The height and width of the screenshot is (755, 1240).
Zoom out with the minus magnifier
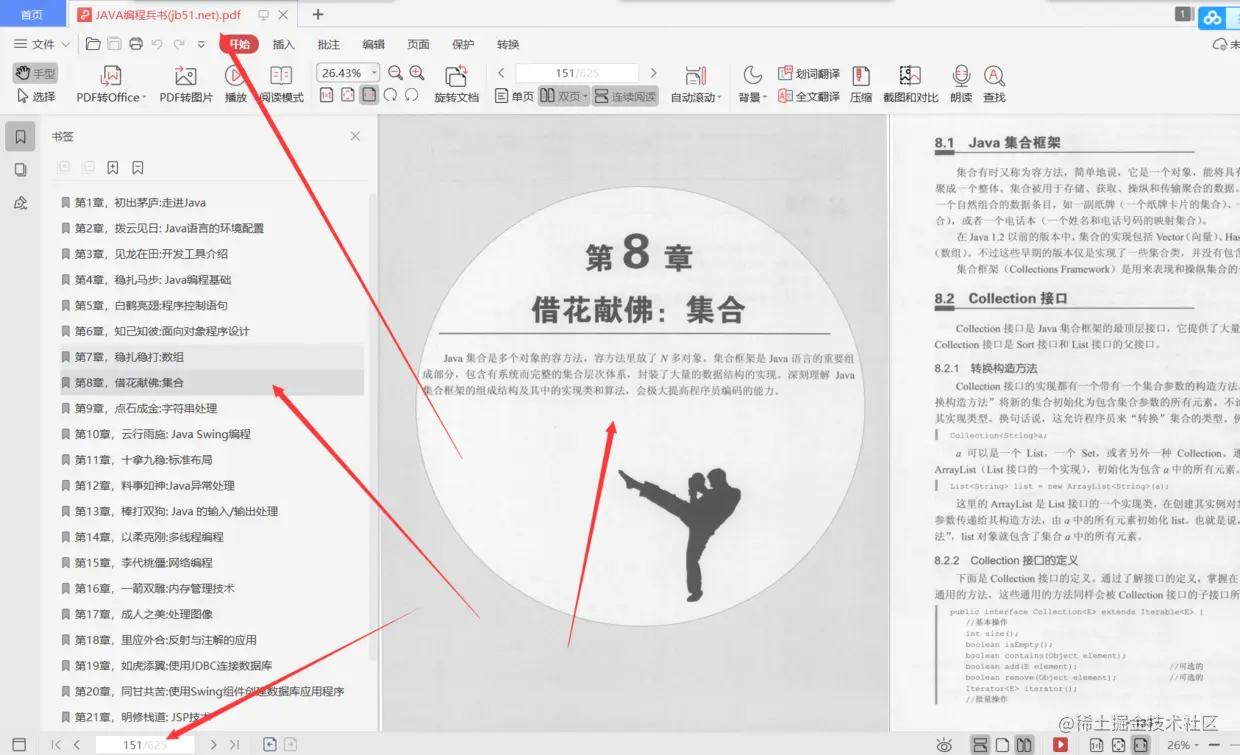coord(395,73)
